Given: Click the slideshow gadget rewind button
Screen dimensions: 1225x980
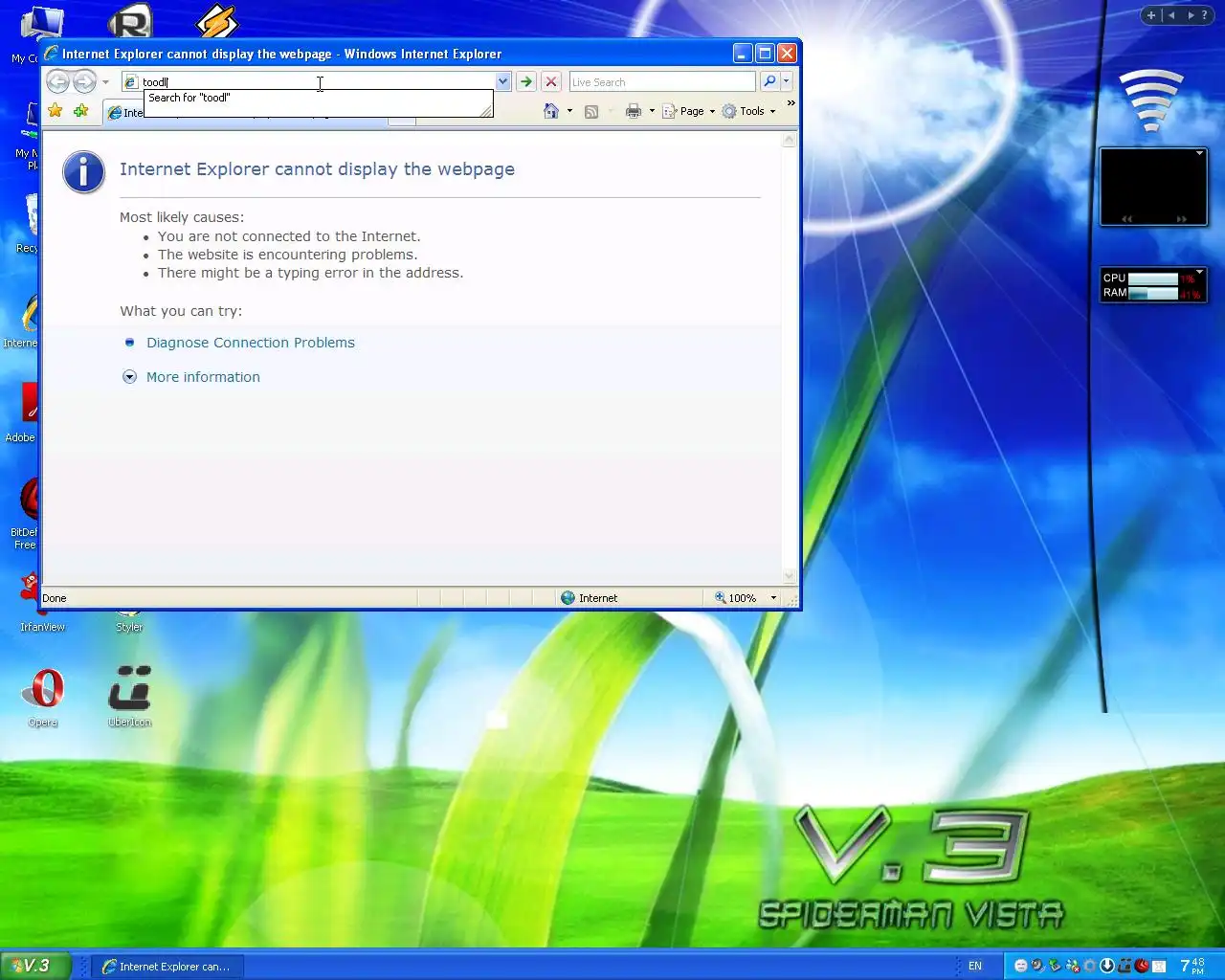Looking at the screenshot, I should pyautogui.click(x=1127, y=219).
